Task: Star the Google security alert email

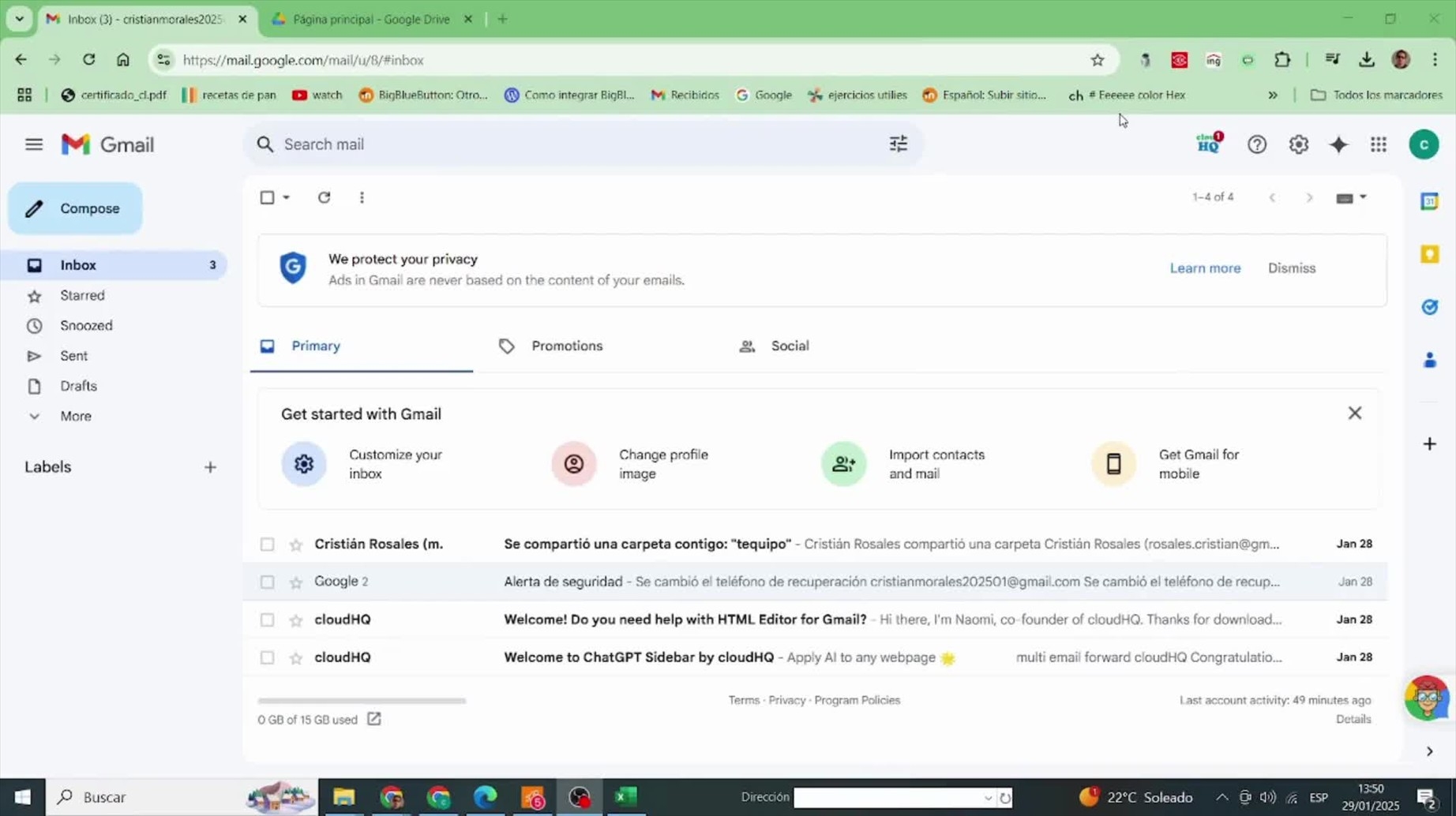Action: click(x=296, y=582)
